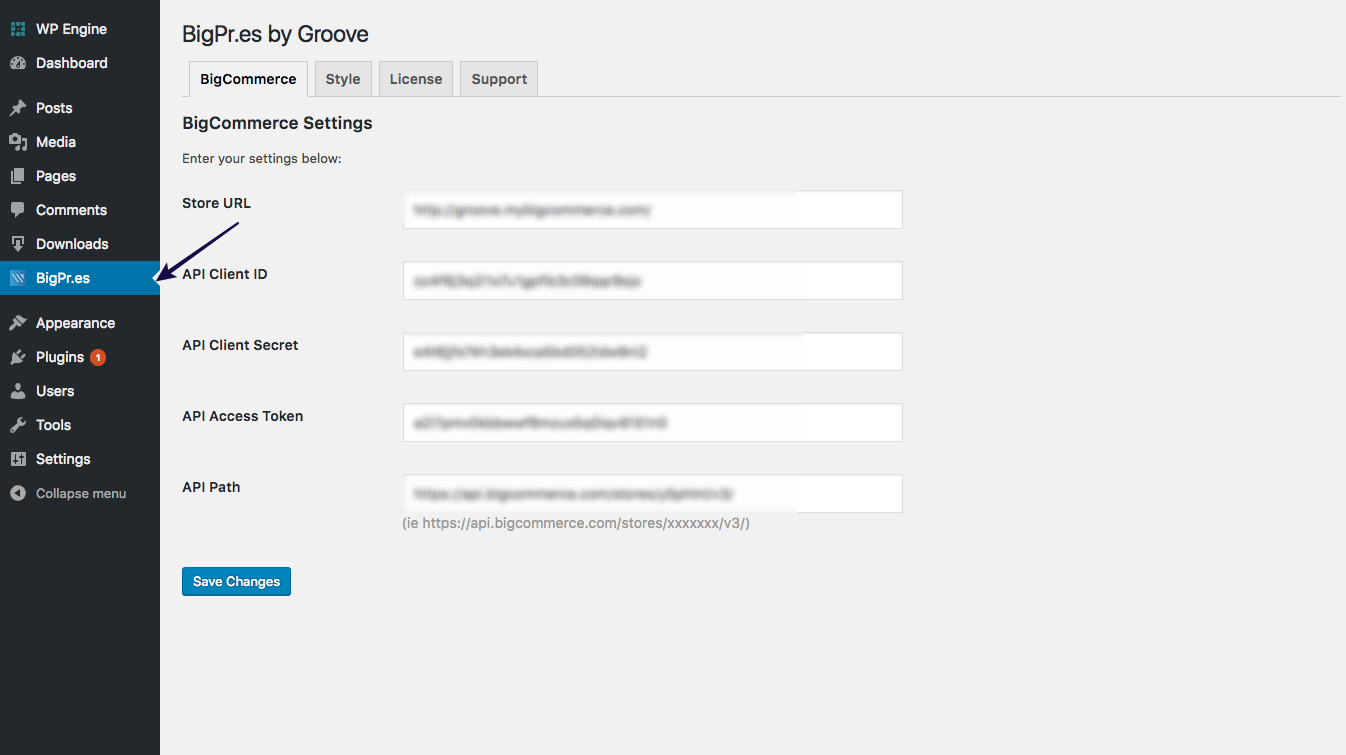Open the Plugins menu item
This screenshot has width=1346, height=755.
click(80, 357)
